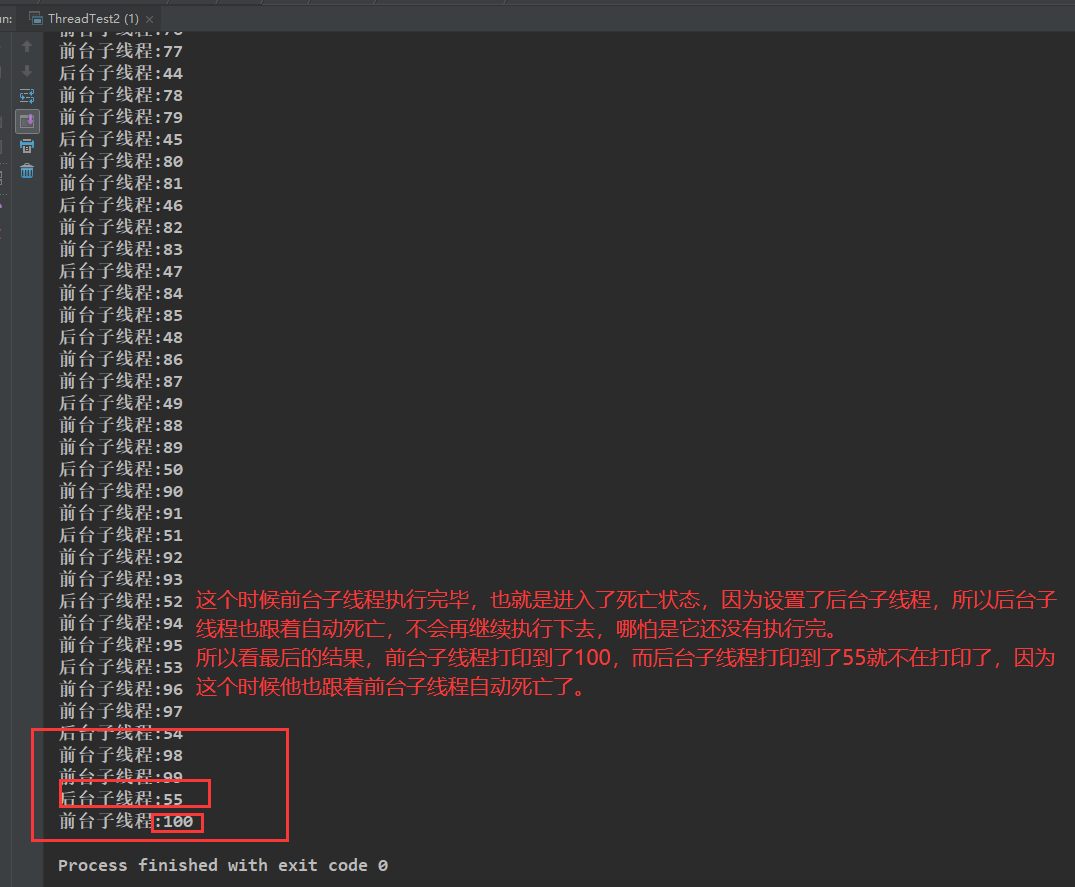The image size is (1075, 887).
Task: Click the line "前台子线程:96"
Action: (121, 689)
